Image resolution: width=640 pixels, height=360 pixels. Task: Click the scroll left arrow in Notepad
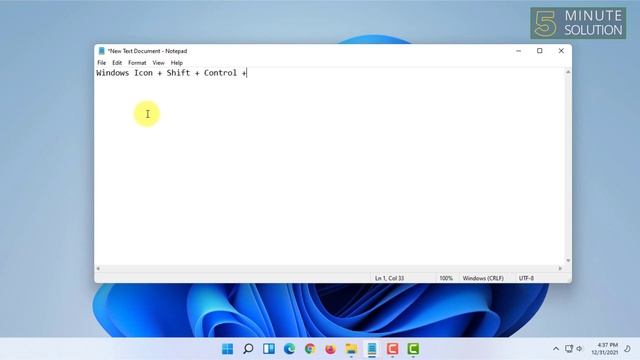(98, 269)
